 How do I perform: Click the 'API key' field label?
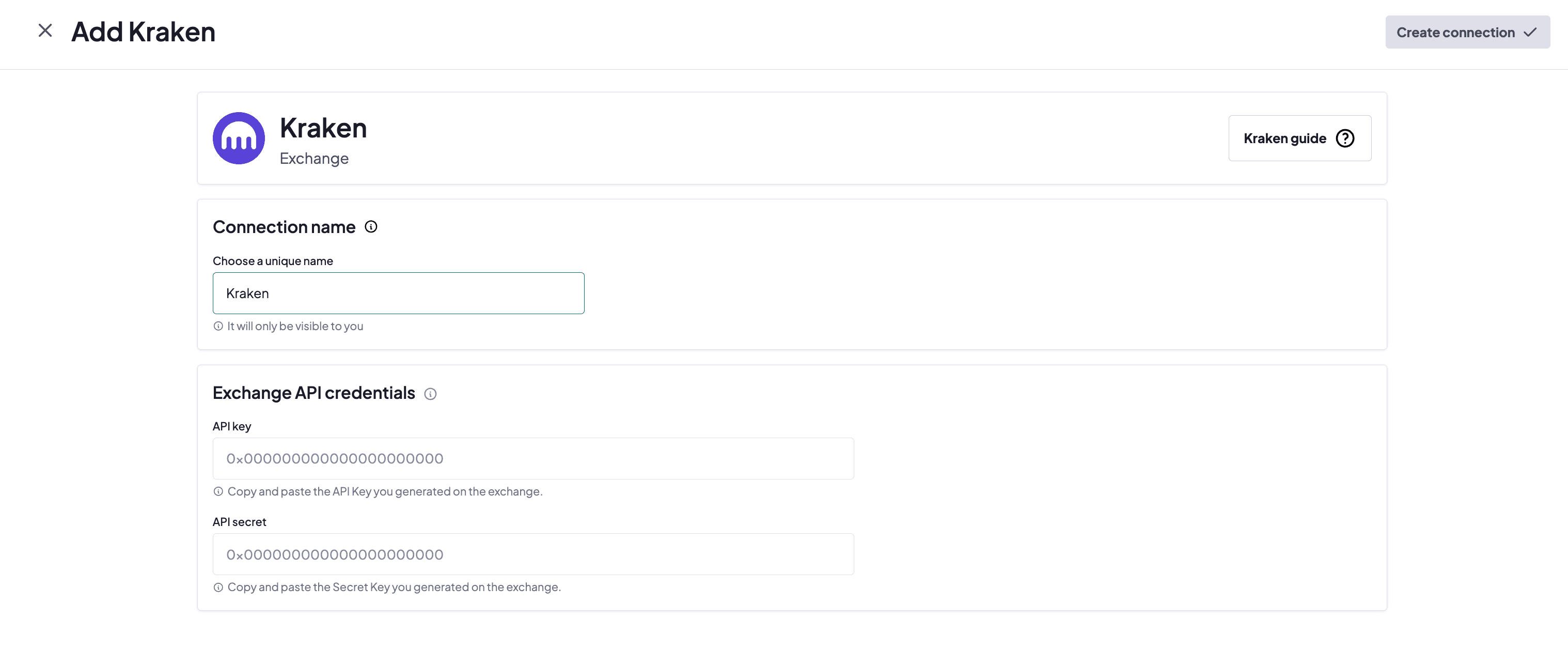231,426
